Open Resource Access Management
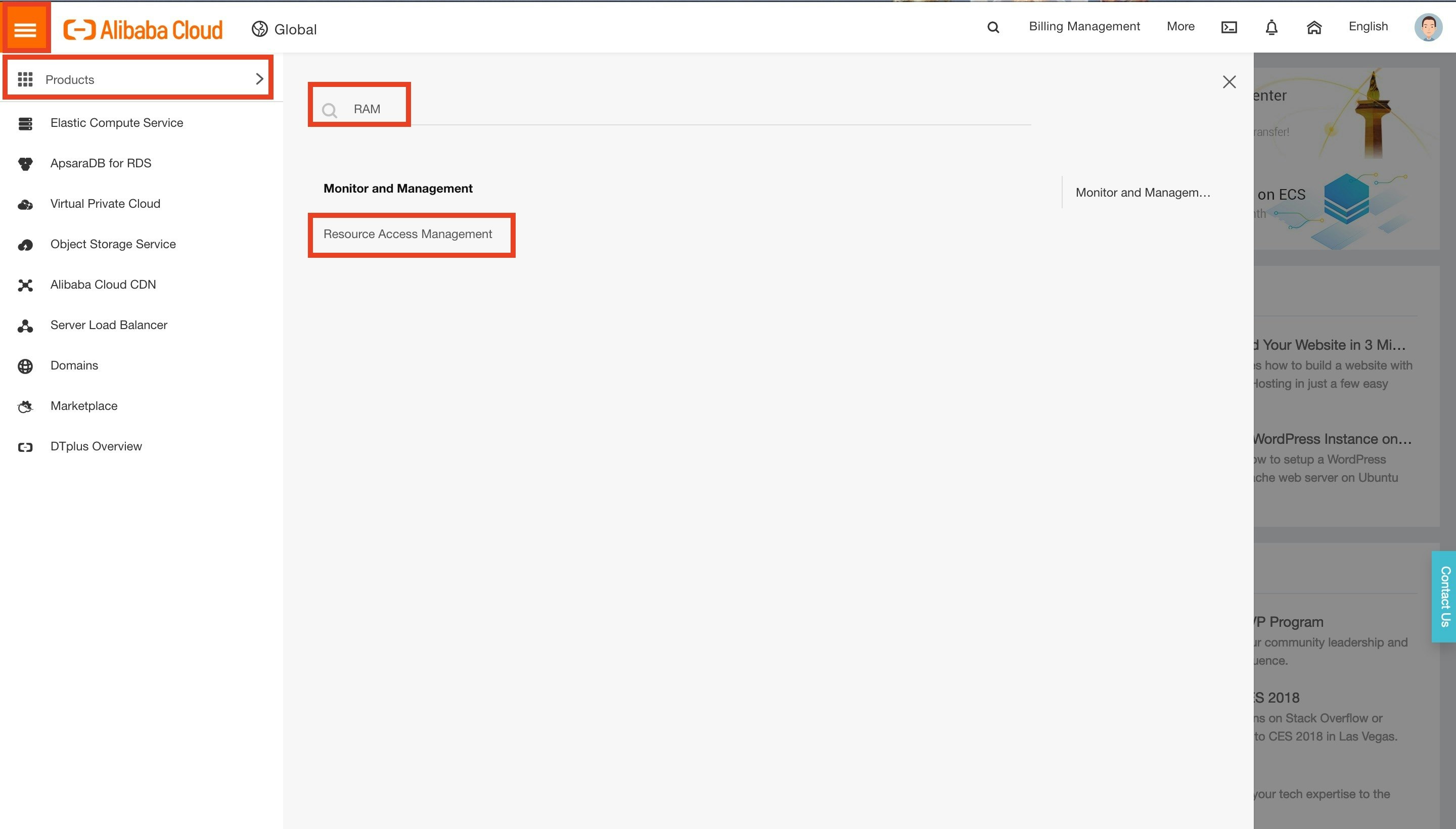The image size is (1456, 829). [407, 234]
